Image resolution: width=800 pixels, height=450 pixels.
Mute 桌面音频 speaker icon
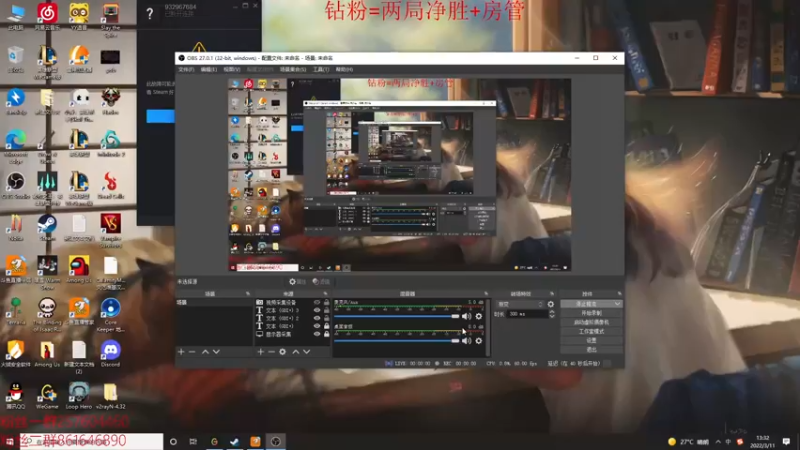466,340
